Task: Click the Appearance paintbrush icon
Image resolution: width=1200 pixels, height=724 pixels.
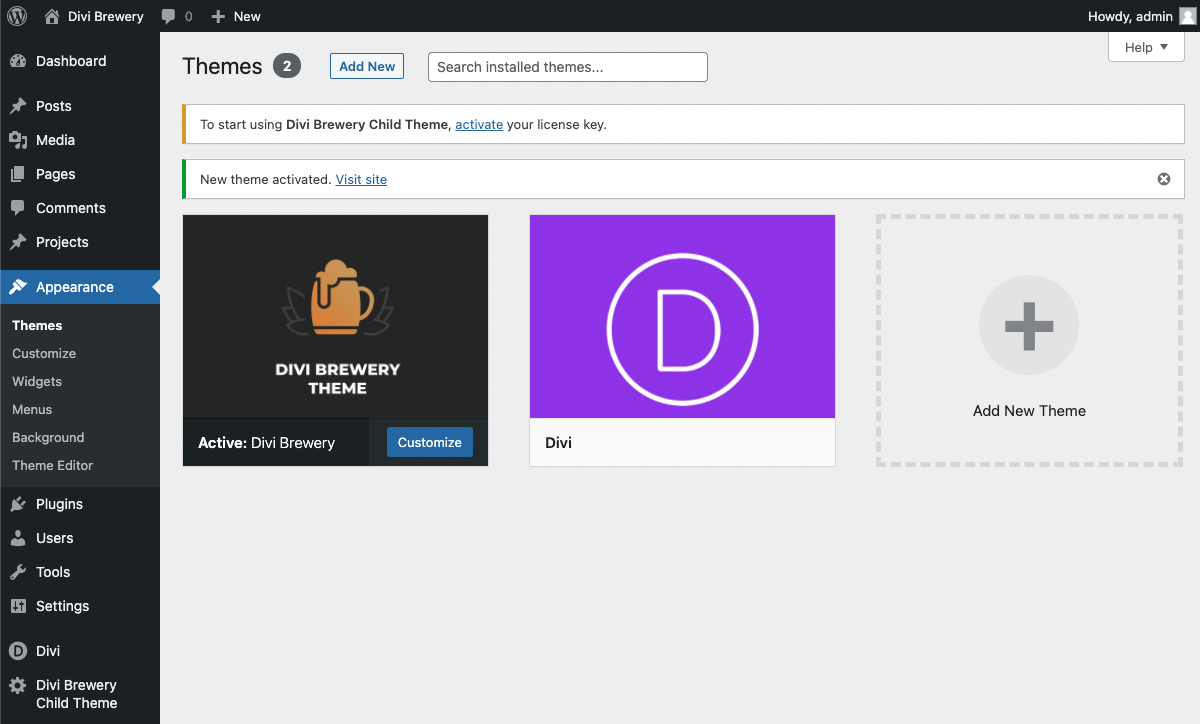Action: click(18, 287)
